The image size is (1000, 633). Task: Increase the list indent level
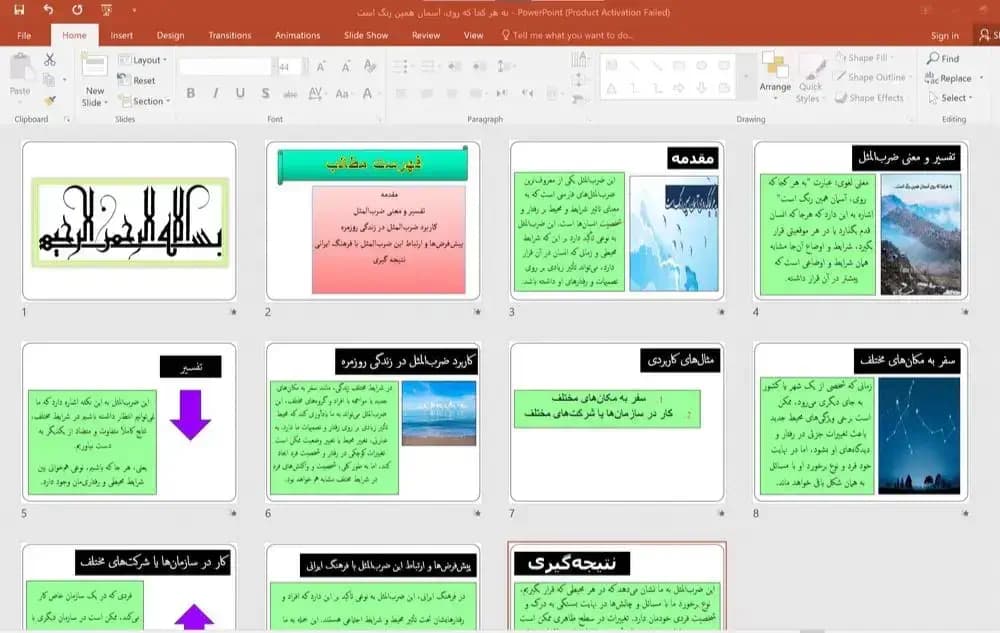(479, 66)
